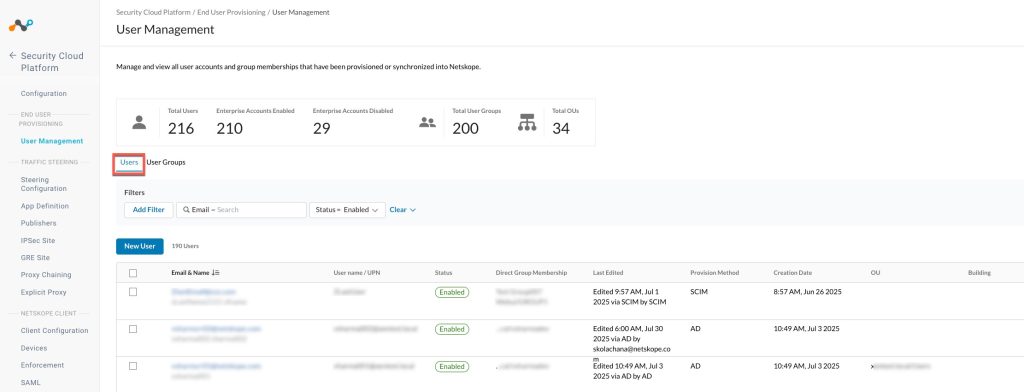This screenshot has height=392, width=1024.
Task: Click the Enabled badge in the SCIM row
Action: click(452, 292)
